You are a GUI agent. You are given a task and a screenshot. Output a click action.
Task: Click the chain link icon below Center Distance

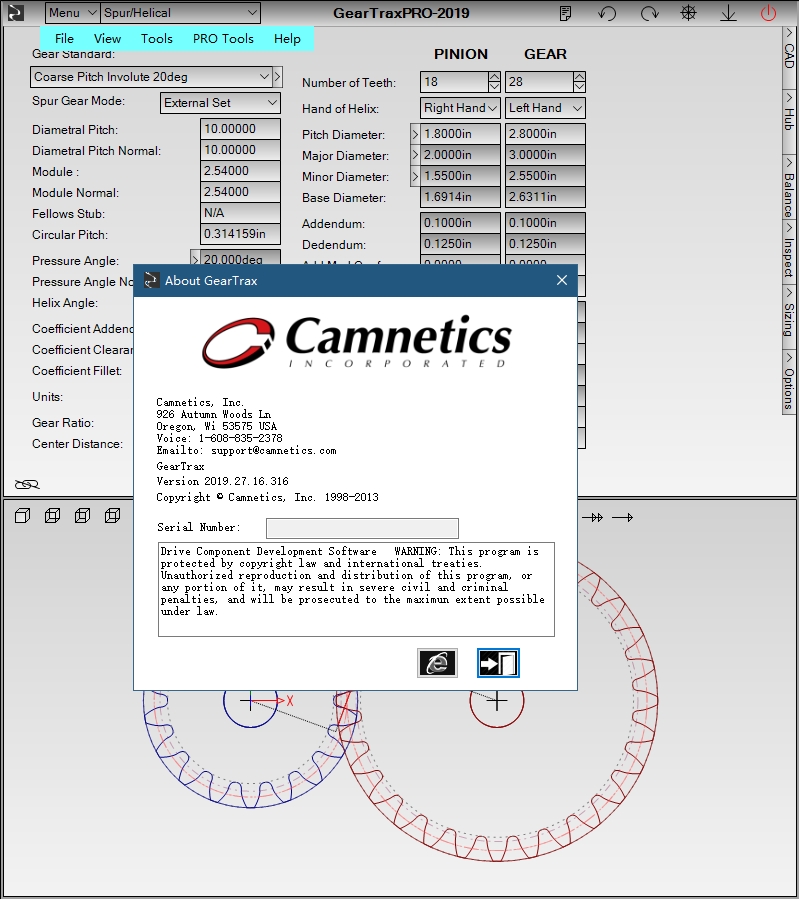[x=27, y=484]
